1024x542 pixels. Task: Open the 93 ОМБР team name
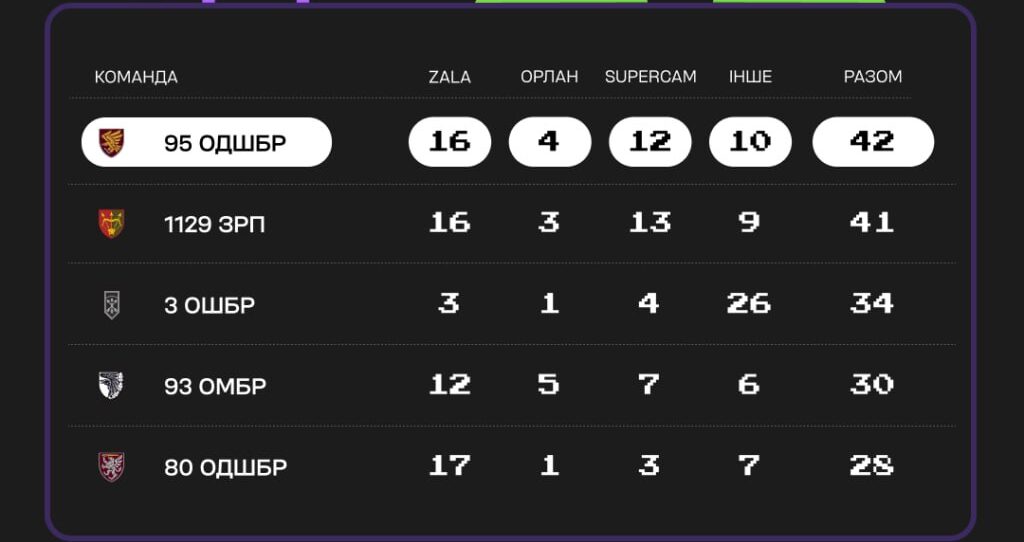click(x=215, y=386)
